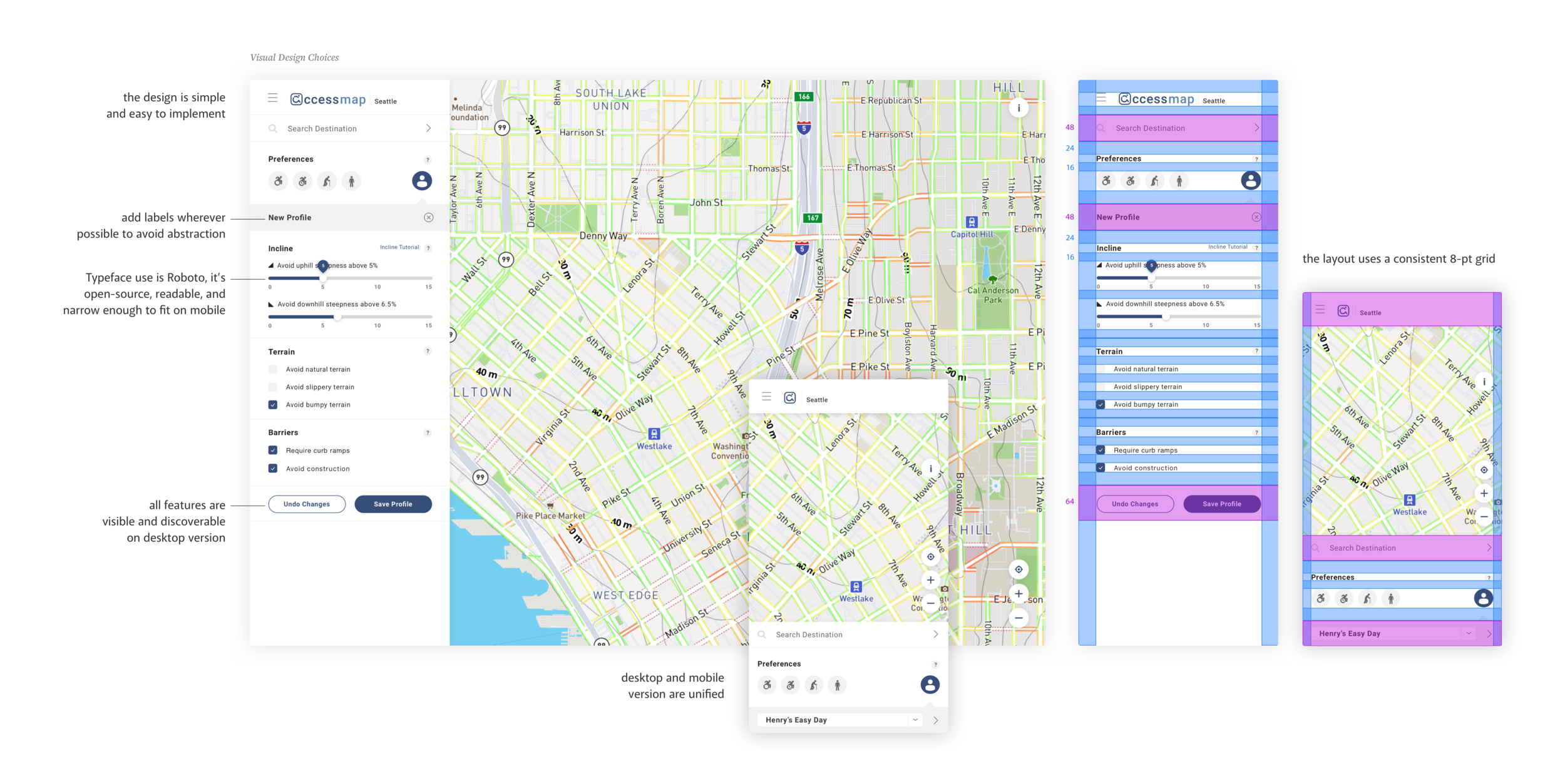Open Preferences help icon in center mobile mockup
This screenshot has width=1565, height=784.
coord(936,664)
